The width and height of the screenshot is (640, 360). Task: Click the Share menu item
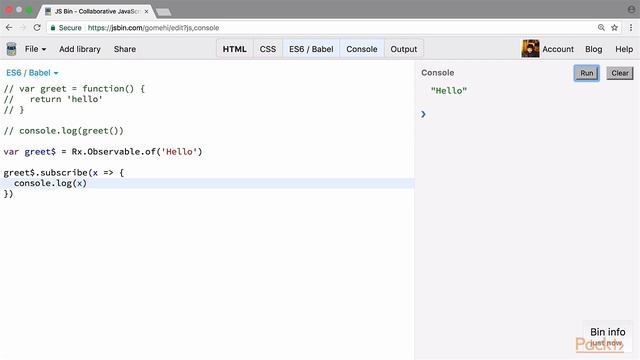125,49
